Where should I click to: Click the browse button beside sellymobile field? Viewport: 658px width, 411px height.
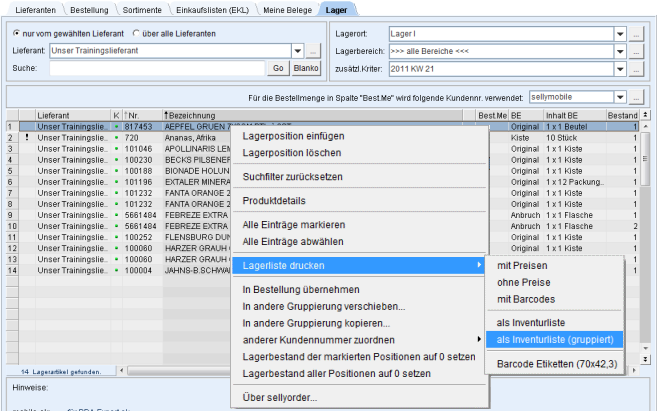[636, 97]
